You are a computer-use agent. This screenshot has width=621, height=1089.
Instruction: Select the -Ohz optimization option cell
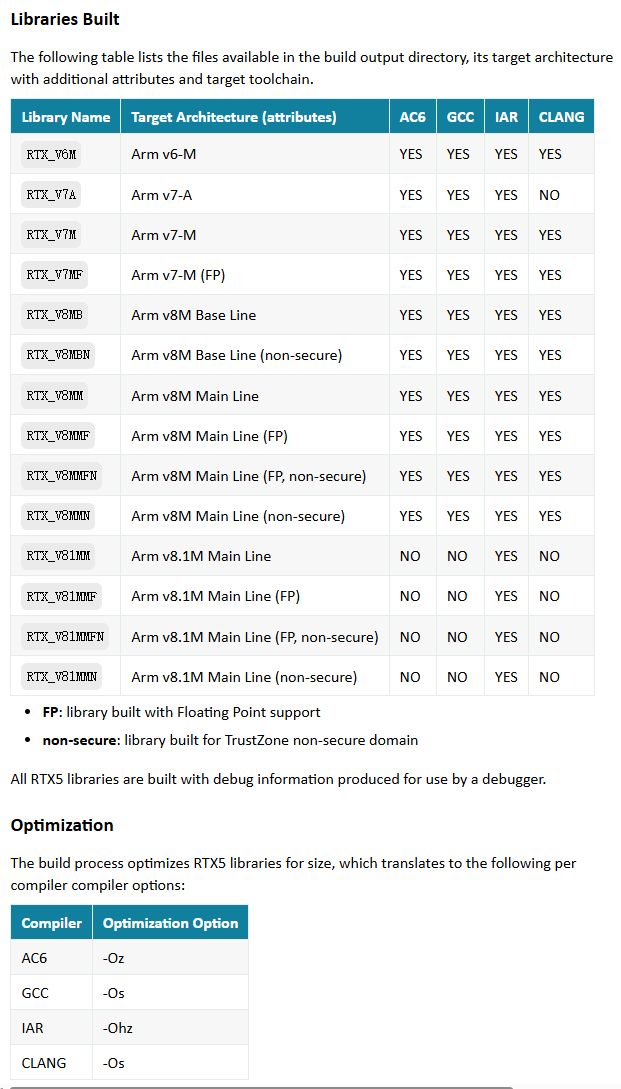pos(118,1028)
